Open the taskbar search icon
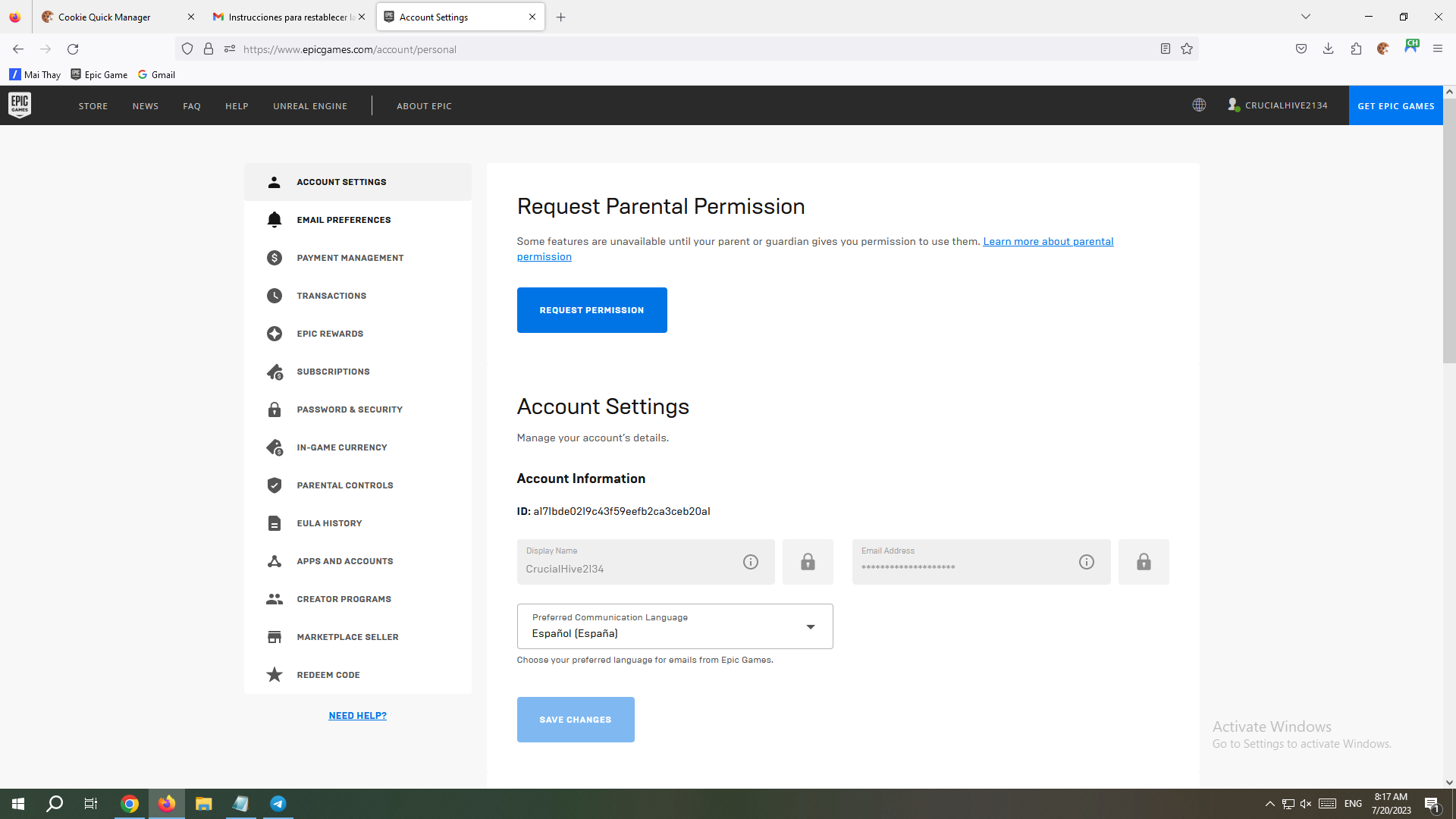Viewport: 1456px width, 819px height. pos(55,804)
